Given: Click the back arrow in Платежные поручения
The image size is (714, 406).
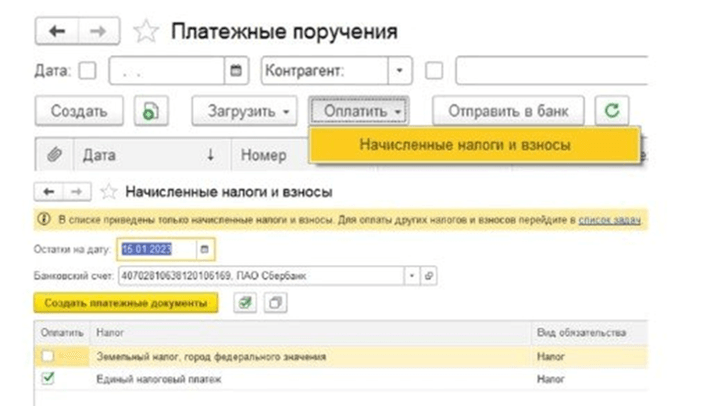Looking at the screenshot, I should [57, 32].
